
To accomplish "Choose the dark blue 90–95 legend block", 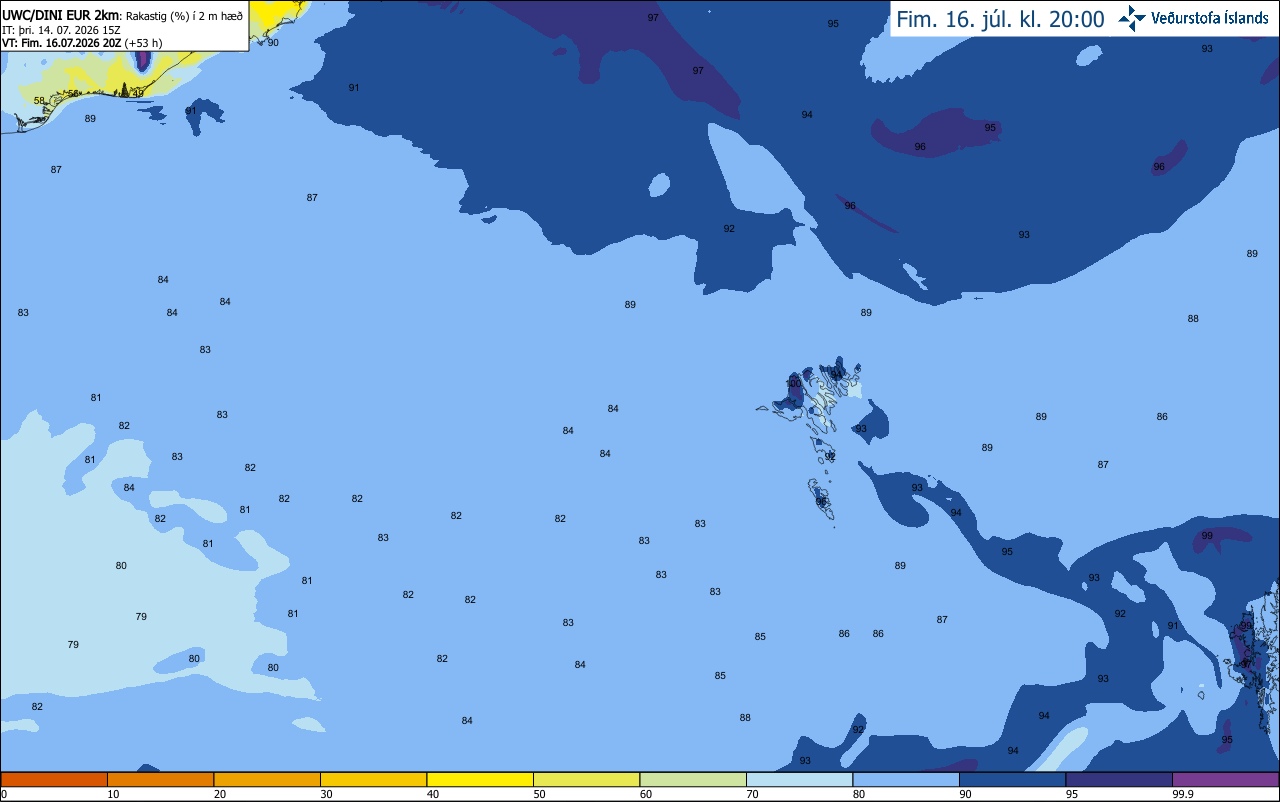I will click(1012, 779).
